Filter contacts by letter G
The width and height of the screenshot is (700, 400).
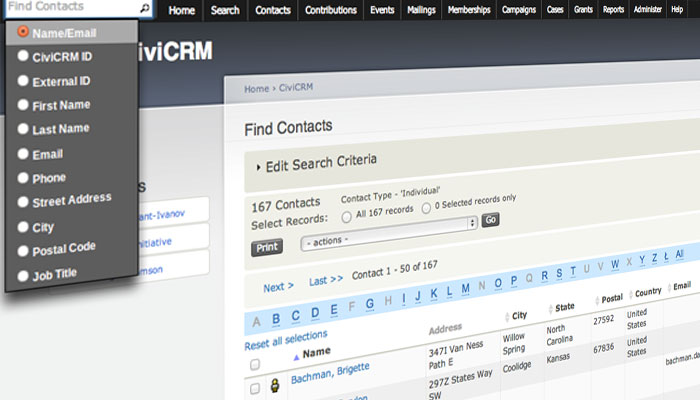pos(370,304)
